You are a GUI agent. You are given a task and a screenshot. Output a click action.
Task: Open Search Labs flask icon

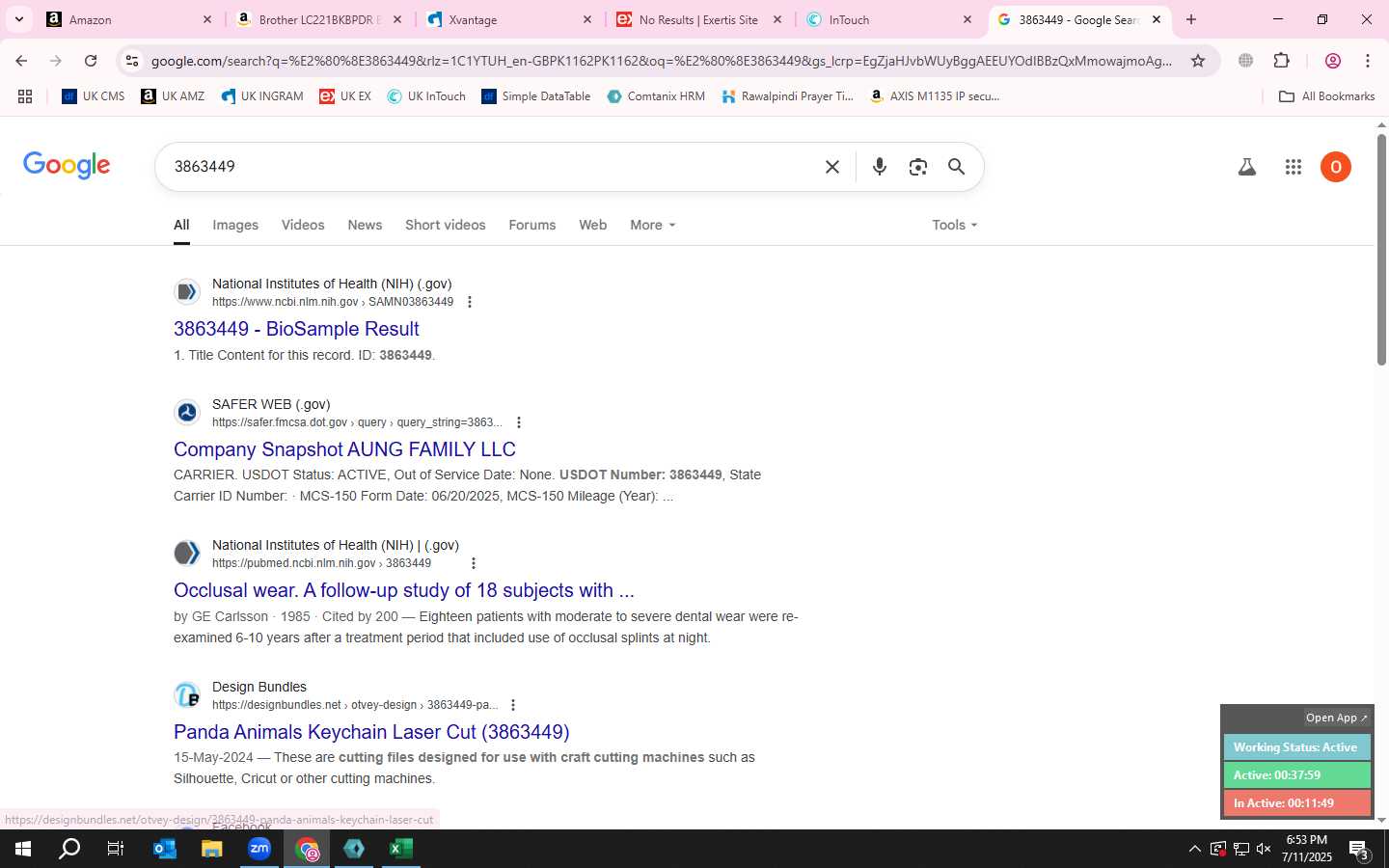(x=1247, y=167)
